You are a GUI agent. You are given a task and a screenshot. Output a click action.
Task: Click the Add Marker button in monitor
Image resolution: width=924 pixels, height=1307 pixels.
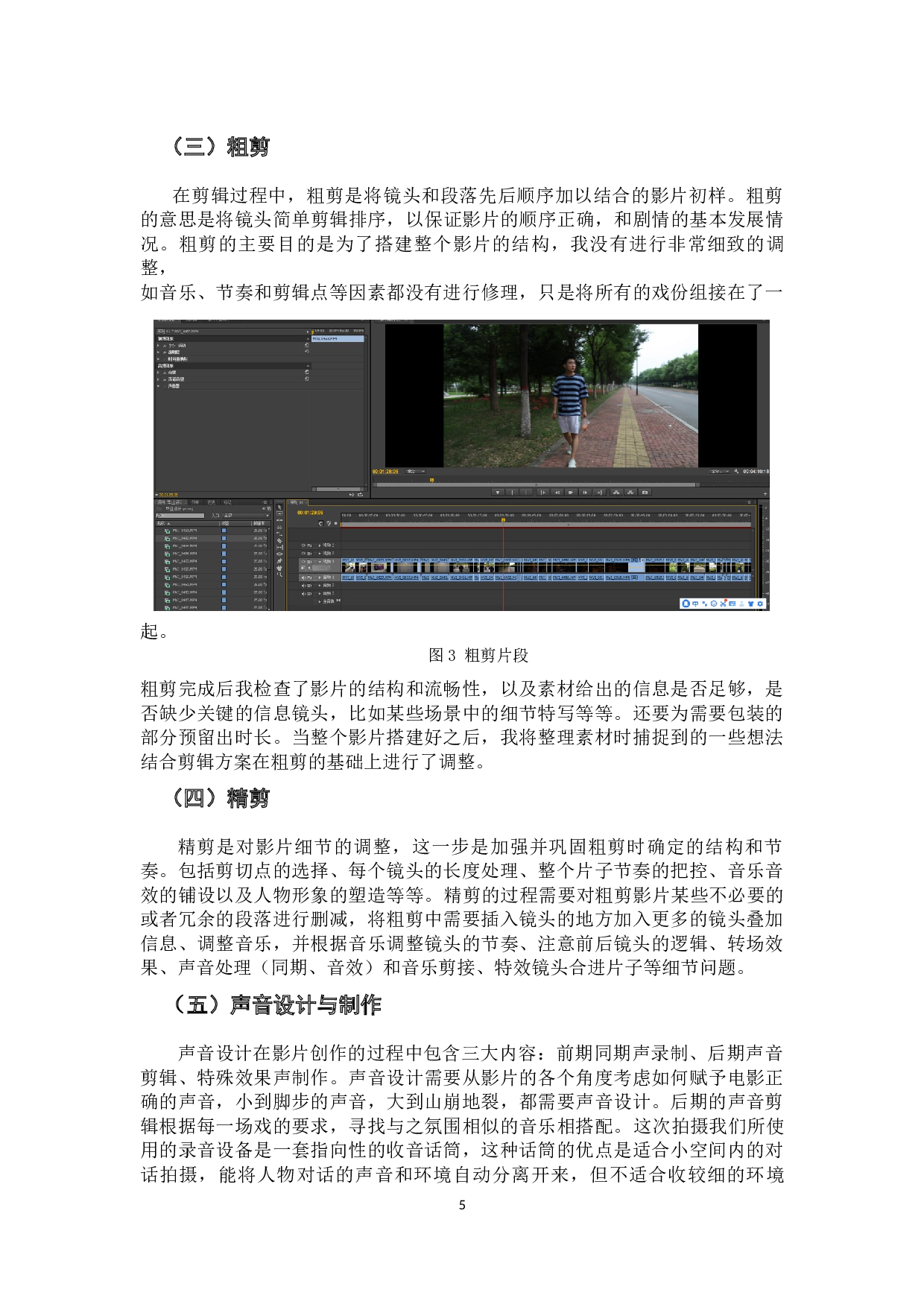point(498,492)
